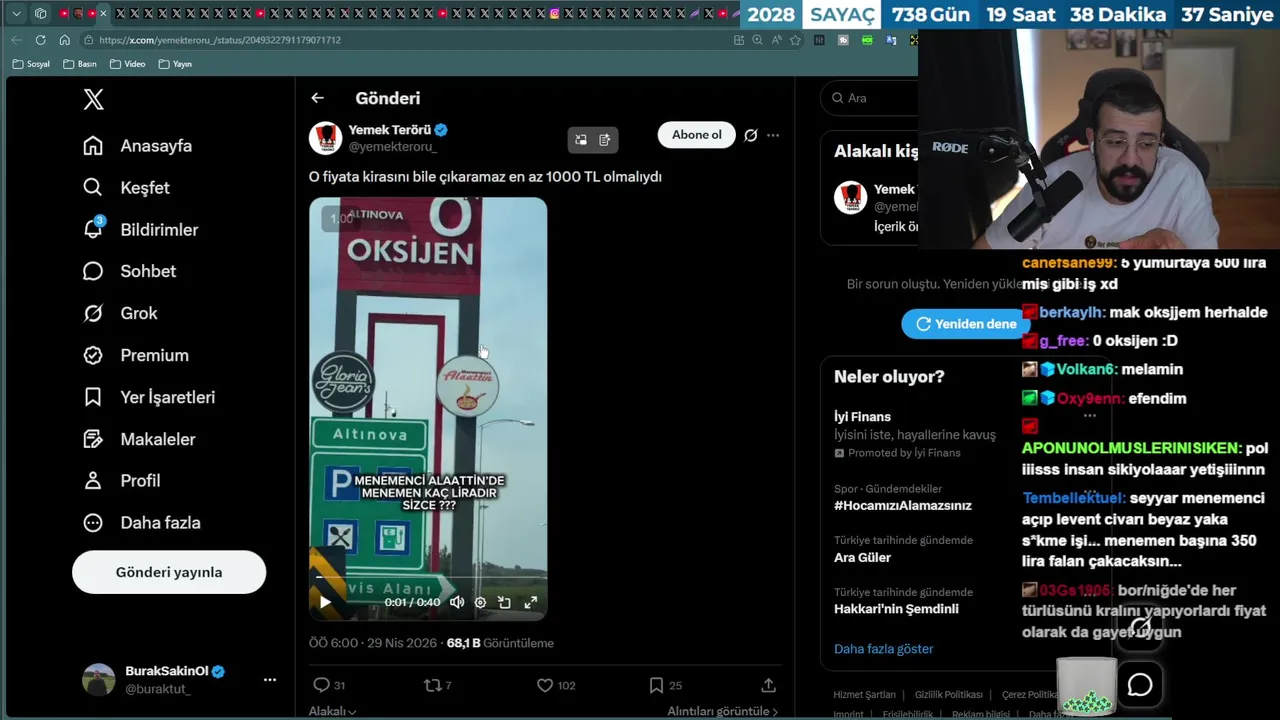Open Sohbet chat page

click(129, 272)
